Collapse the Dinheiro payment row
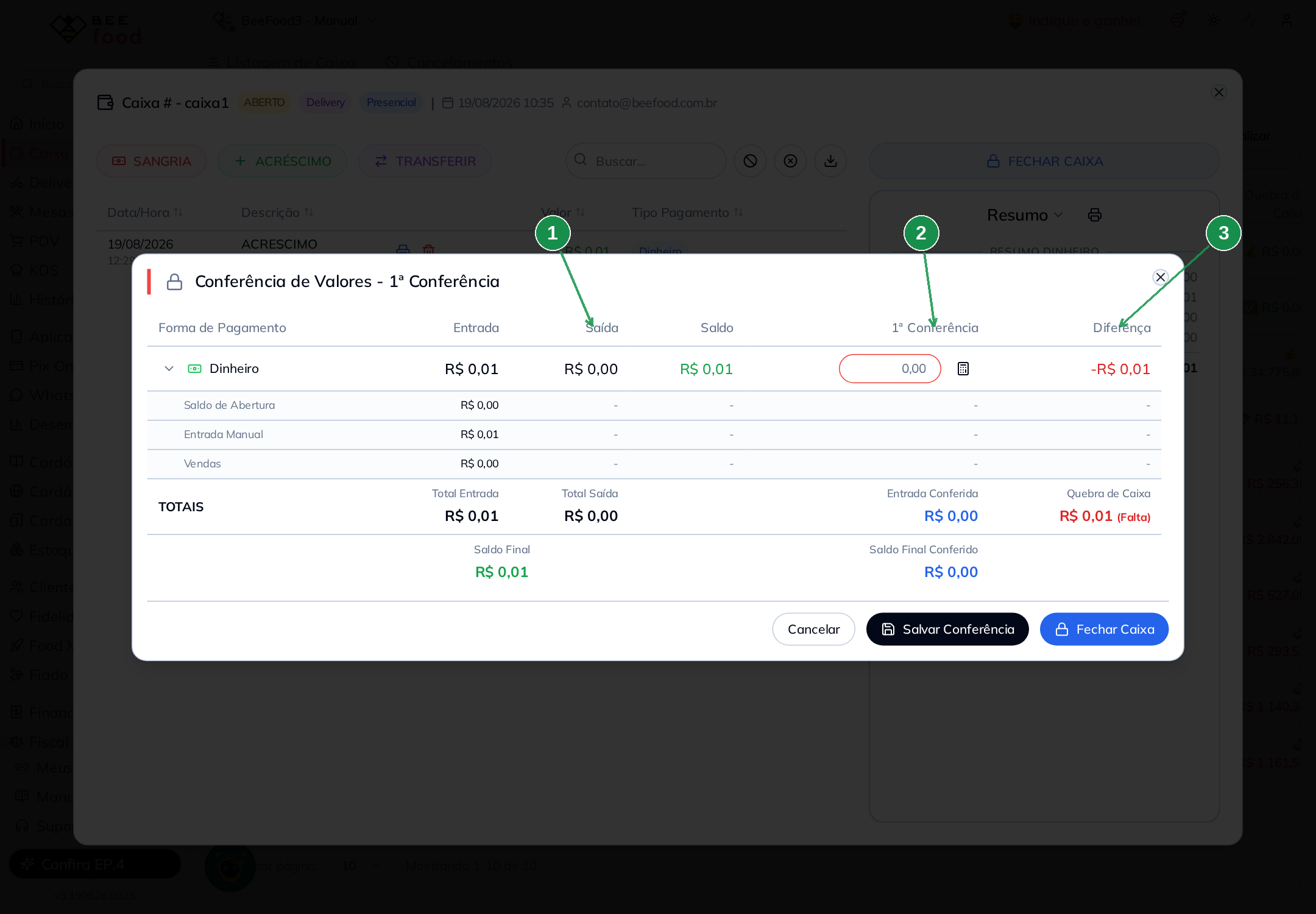The width and height of the screenshot is (1316, 914). point(169,369)
